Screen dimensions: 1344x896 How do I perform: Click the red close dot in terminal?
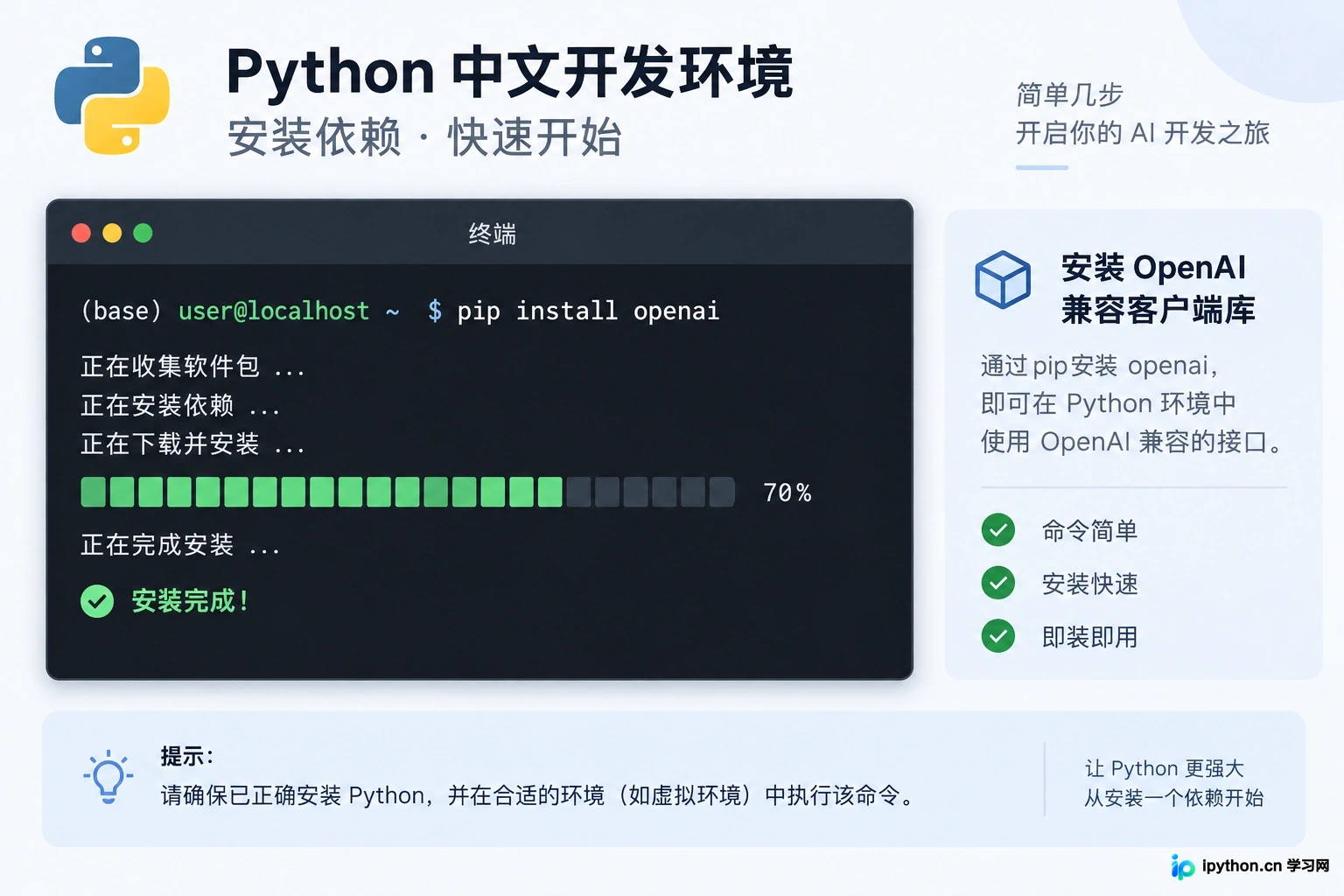pyautogui.click(x=81, y=233)
